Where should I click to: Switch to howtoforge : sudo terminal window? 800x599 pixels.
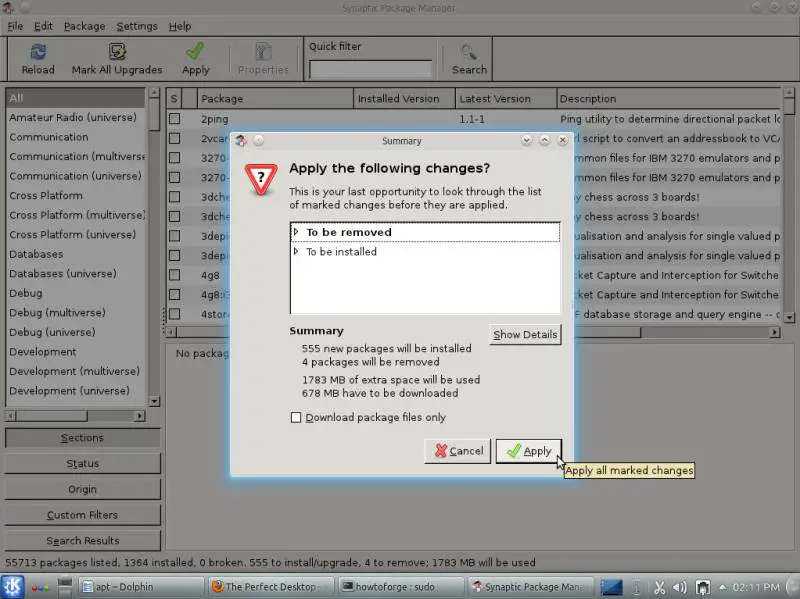402,587
